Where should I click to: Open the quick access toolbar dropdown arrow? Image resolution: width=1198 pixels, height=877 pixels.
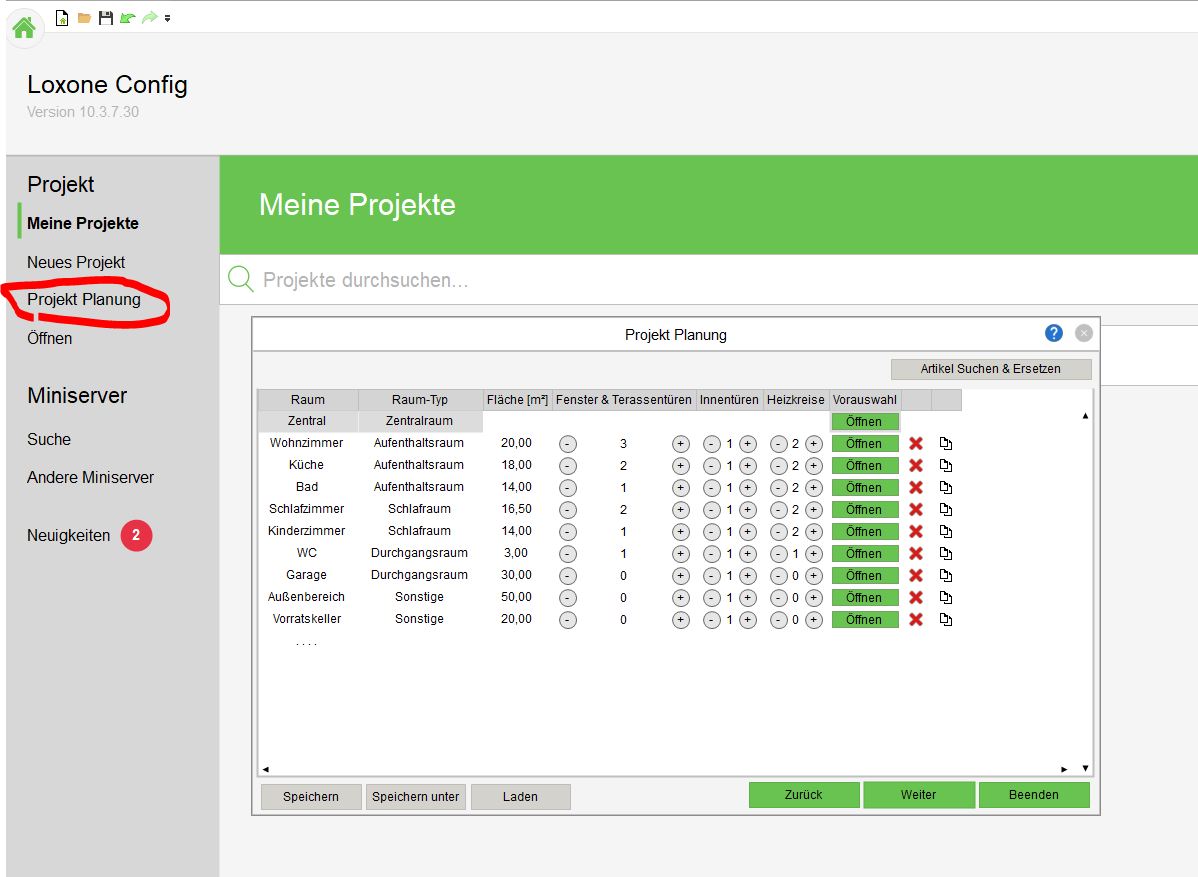[x=167, y=18]
